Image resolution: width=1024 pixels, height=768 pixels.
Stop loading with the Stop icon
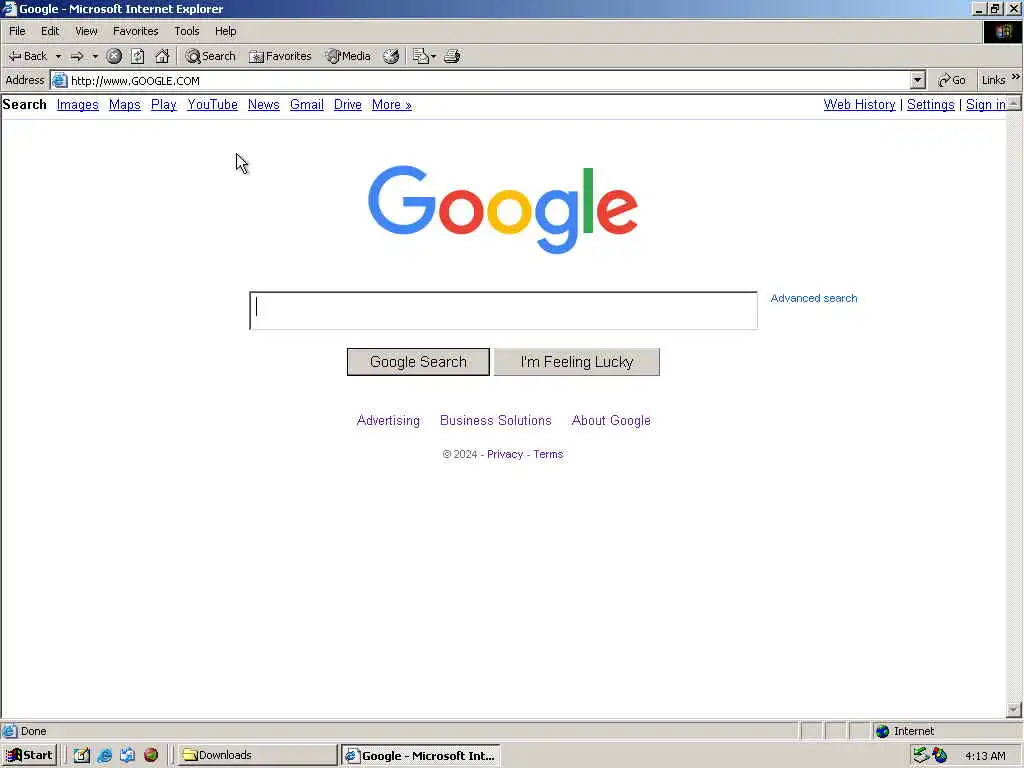(114, 56)
